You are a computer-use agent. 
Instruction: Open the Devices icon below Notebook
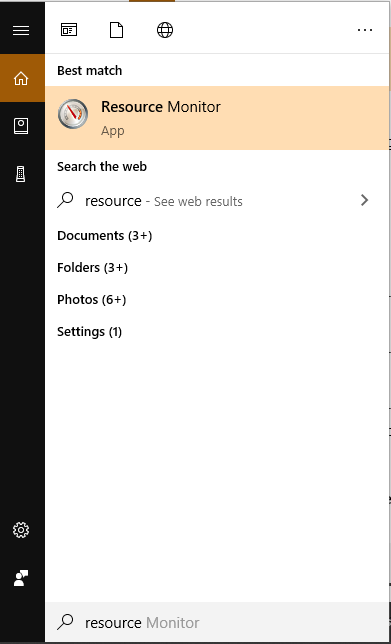[21, 174]
